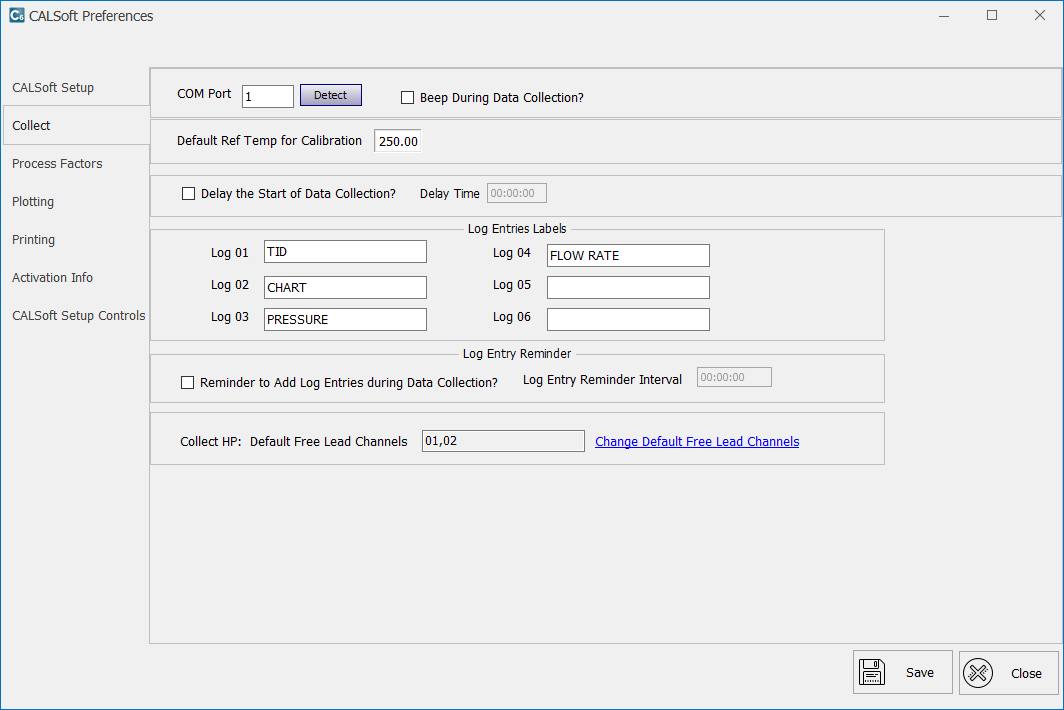This screenshot has height=710, width=1064.
Task: Click the empty Log 05 field
Action: (x=628, y=287)
